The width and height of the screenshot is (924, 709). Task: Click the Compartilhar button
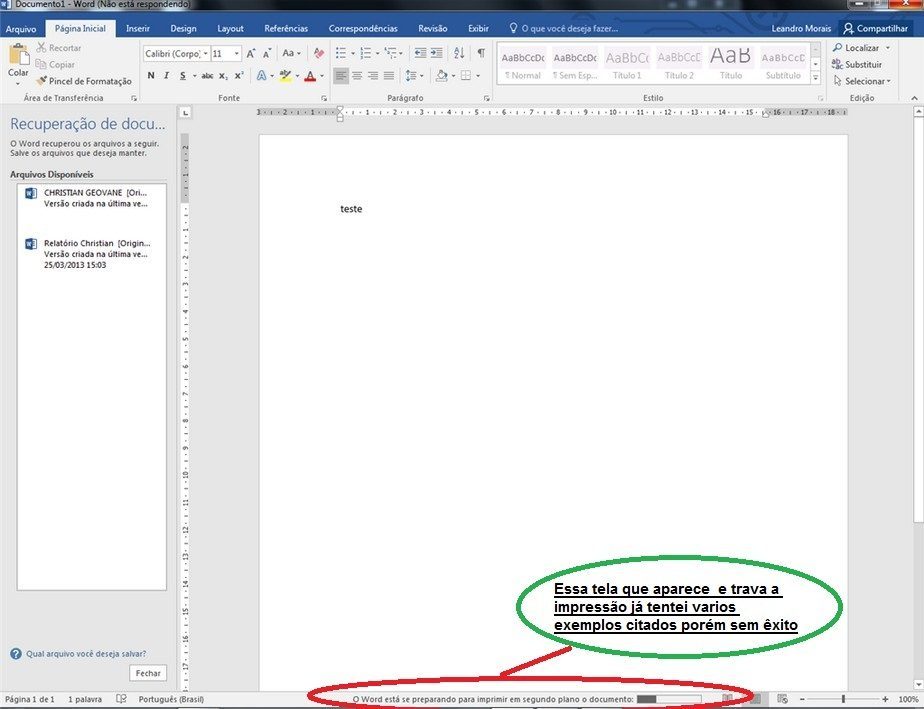875,28
